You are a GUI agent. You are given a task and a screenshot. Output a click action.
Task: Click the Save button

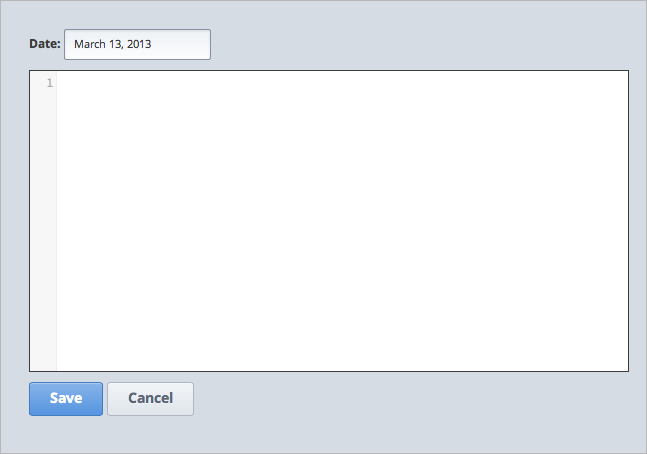click(66, 398)
